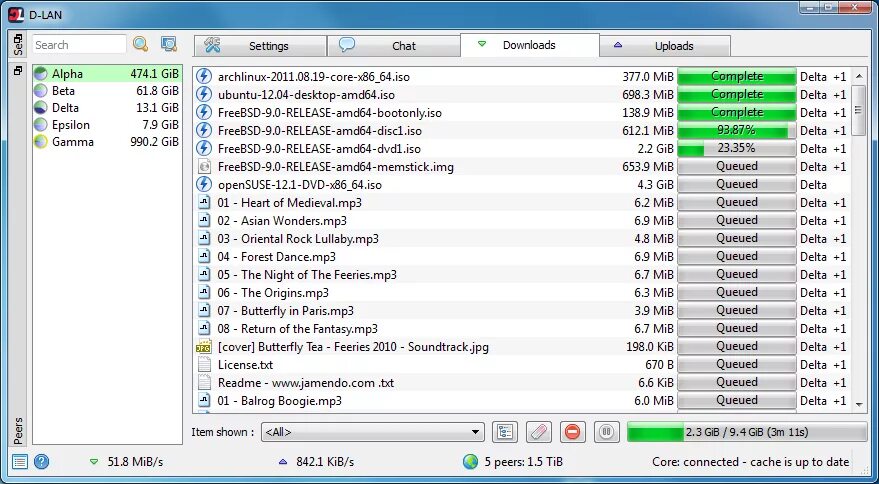Select the Beta peer row
The height and width of the screenshot is (484, 879).
point(107,91)
